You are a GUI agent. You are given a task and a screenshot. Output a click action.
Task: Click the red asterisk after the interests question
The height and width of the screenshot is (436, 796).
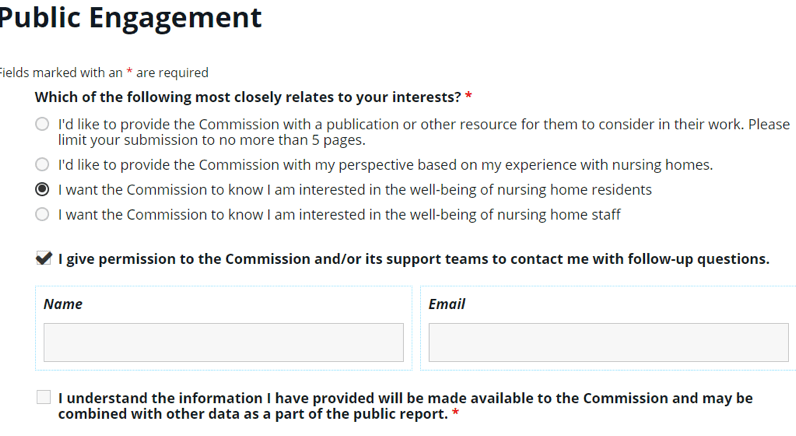[x=469, y=97]
